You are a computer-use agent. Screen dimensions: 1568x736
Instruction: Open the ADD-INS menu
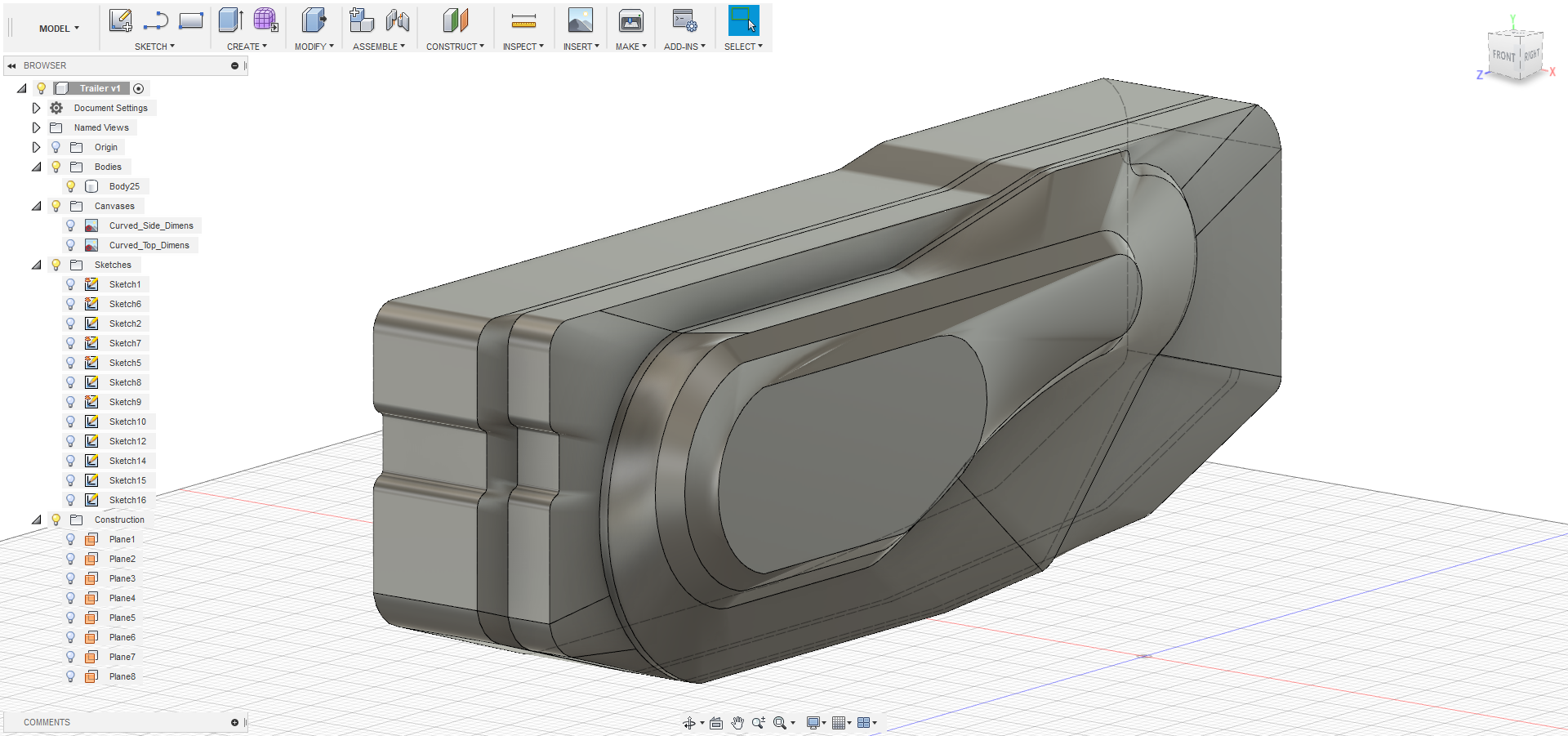(684, 47)
